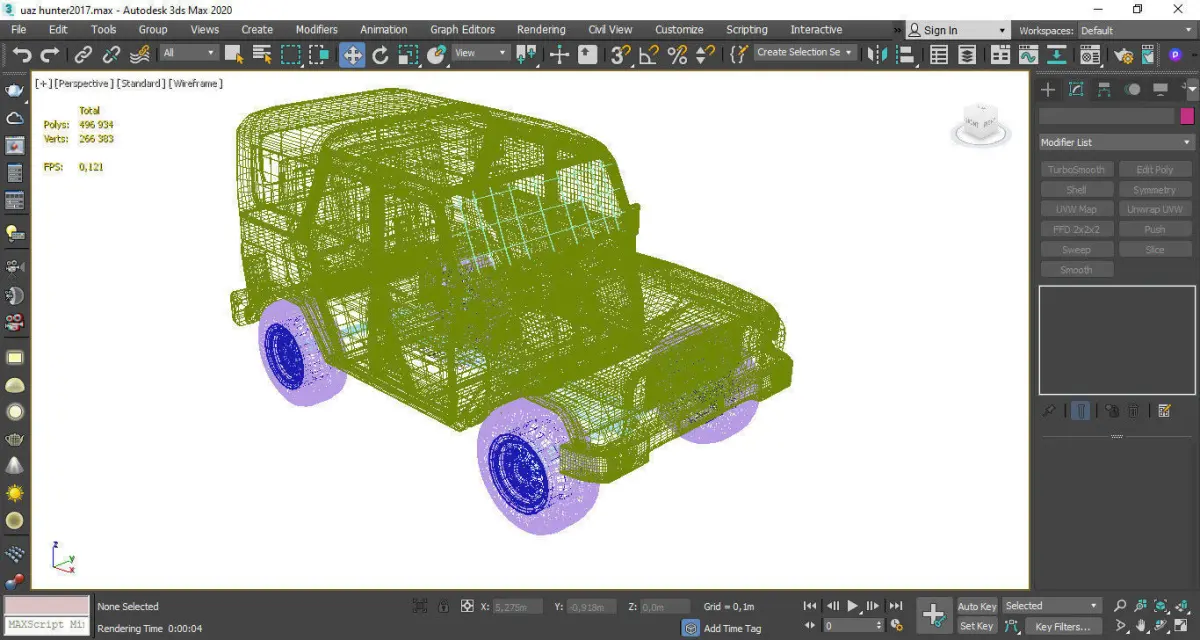Open the Civil View menu
Screen dimensions: 1200x640
click(610, 30)
